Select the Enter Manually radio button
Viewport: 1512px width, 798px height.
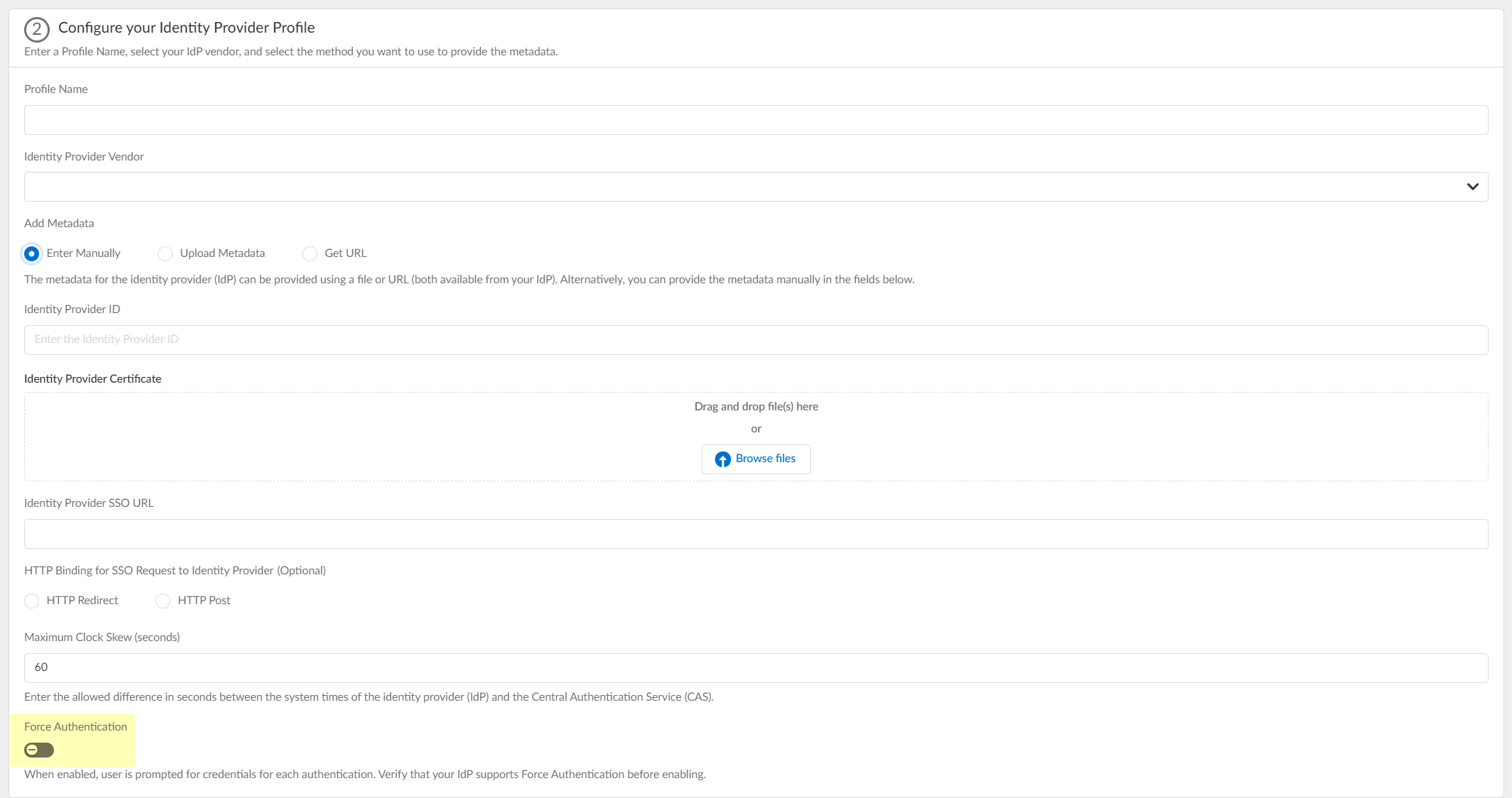pos(32,253)
